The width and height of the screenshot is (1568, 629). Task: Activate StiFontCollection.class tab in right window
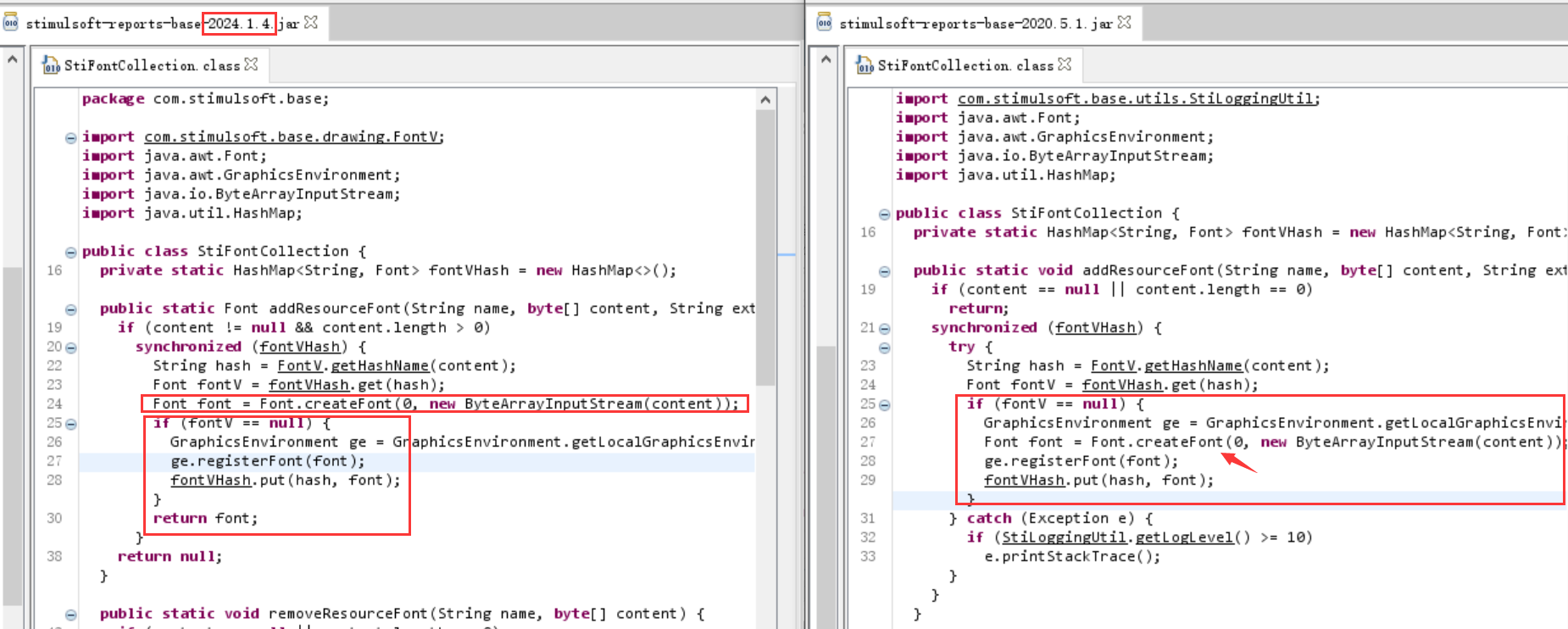tap(965, 65)
